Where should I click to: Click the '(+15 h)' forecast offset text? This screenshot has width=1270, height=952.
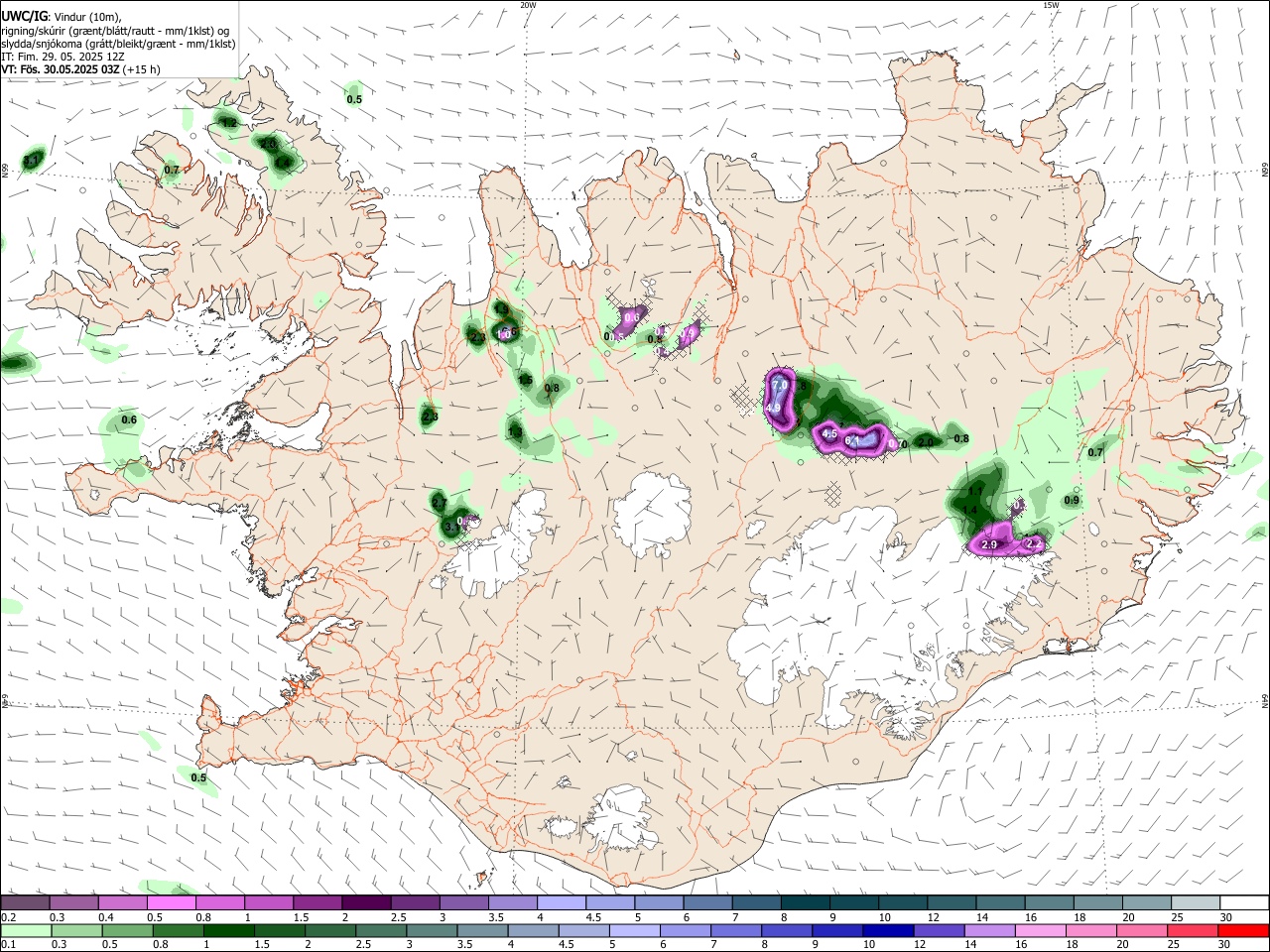pyautogui.click(x=143, y=69)
